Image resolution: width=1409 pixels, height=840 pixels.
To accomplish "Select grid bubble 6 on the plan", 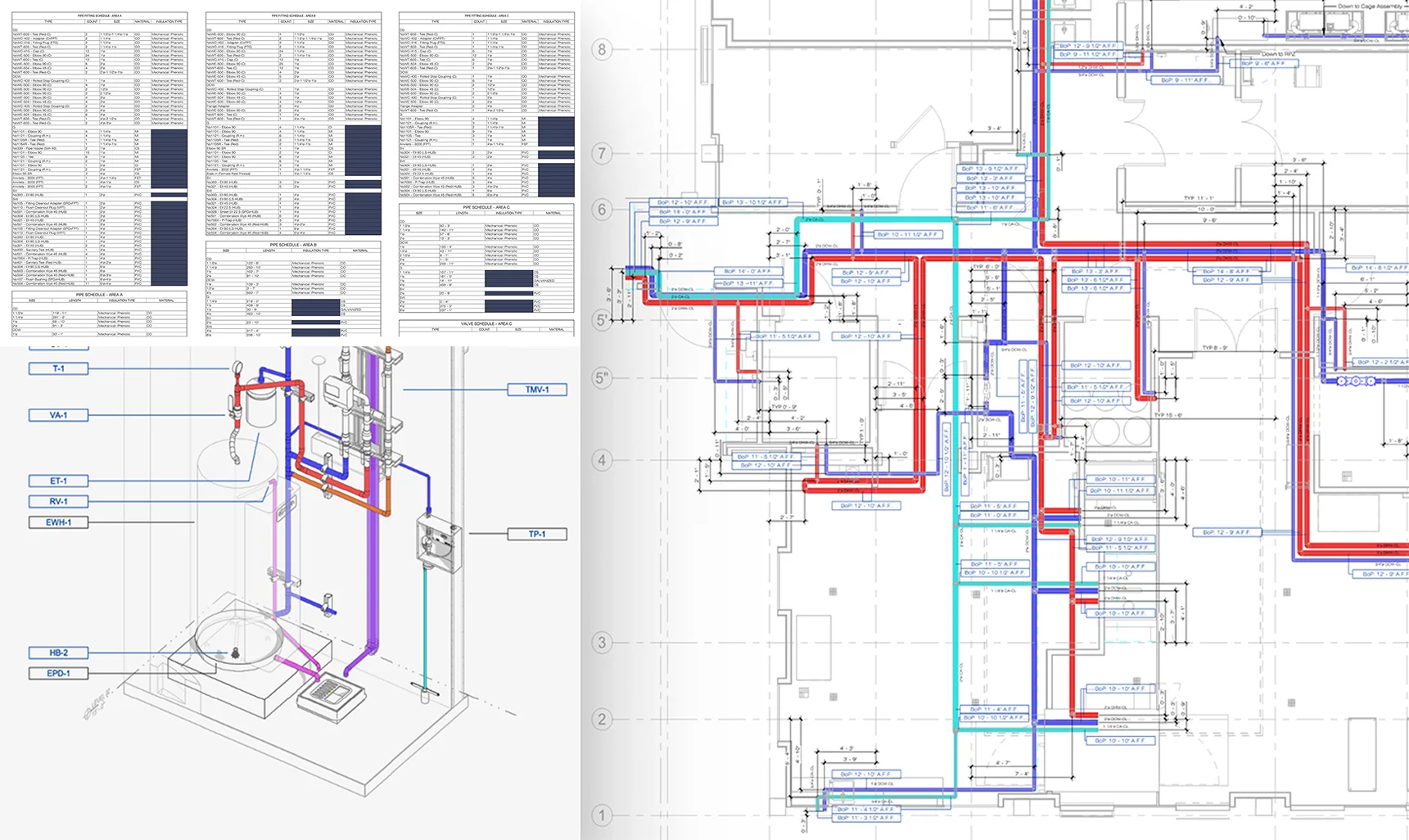I will pyautogui.click(x=603, y=210).
